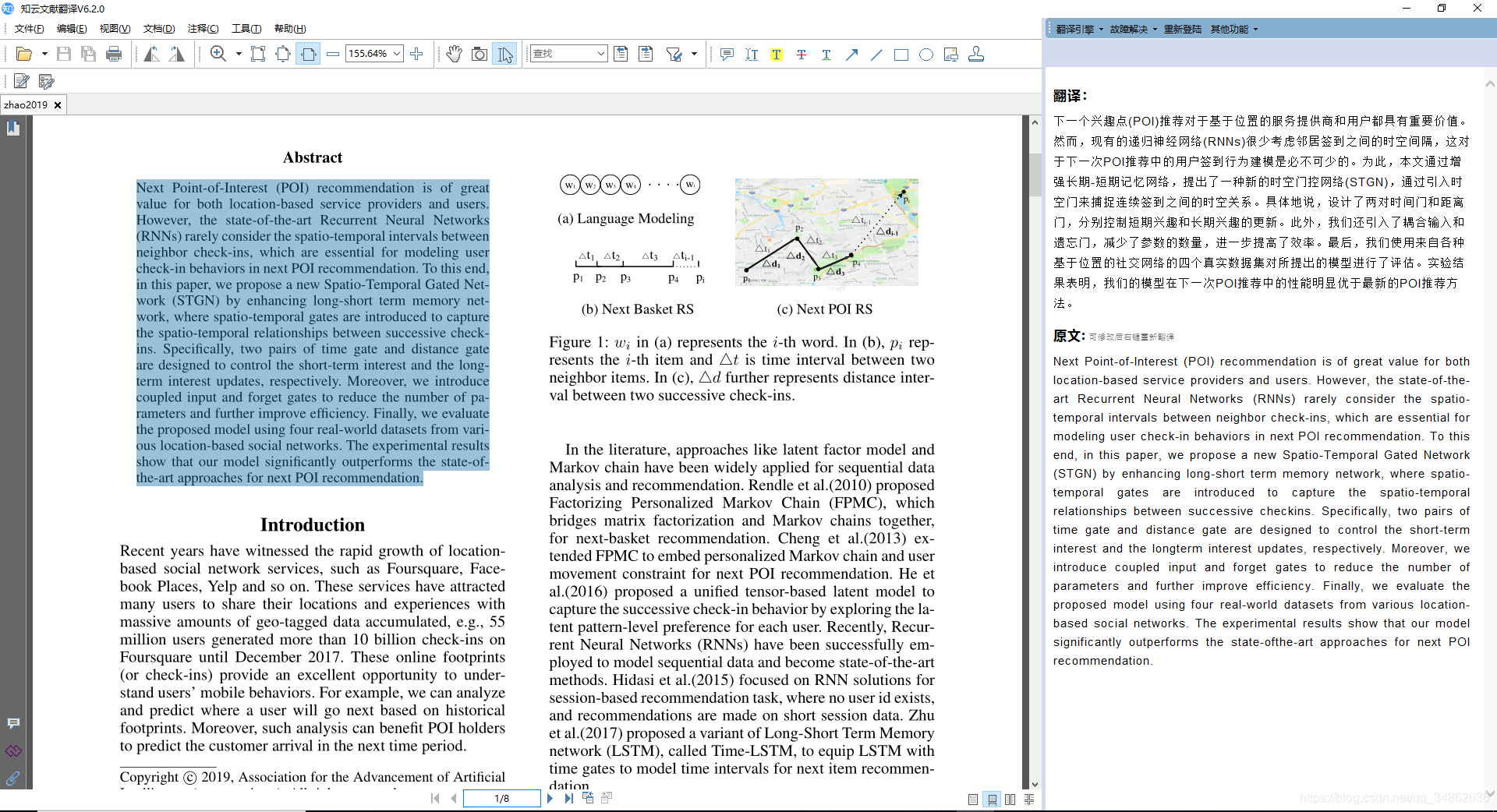
Task: Open the search filter dropdown arrow
Action: pyautogui.click(x=694, y=54)
